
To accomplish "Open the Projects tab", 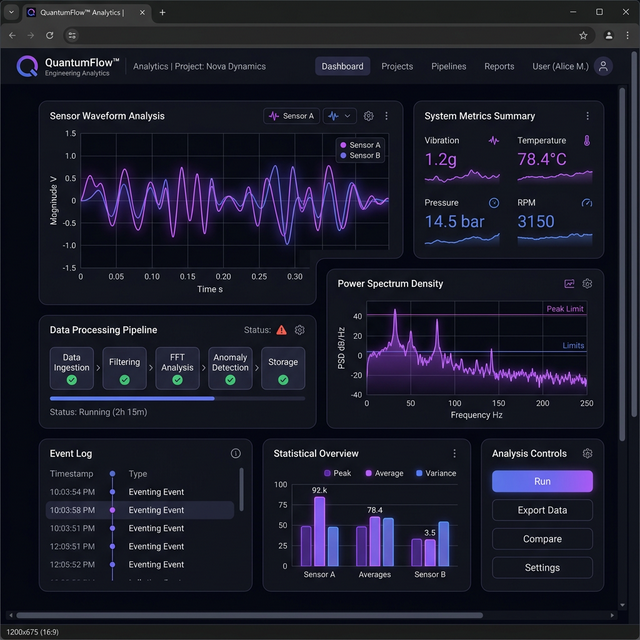I will point(397,66).
